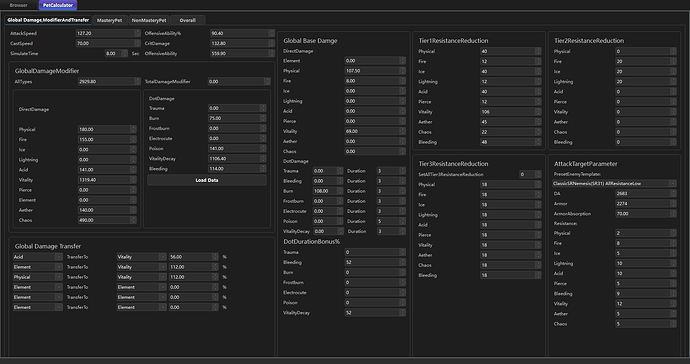Open the Element source dropdown transferring to Vitality

[x=37, y=267]
